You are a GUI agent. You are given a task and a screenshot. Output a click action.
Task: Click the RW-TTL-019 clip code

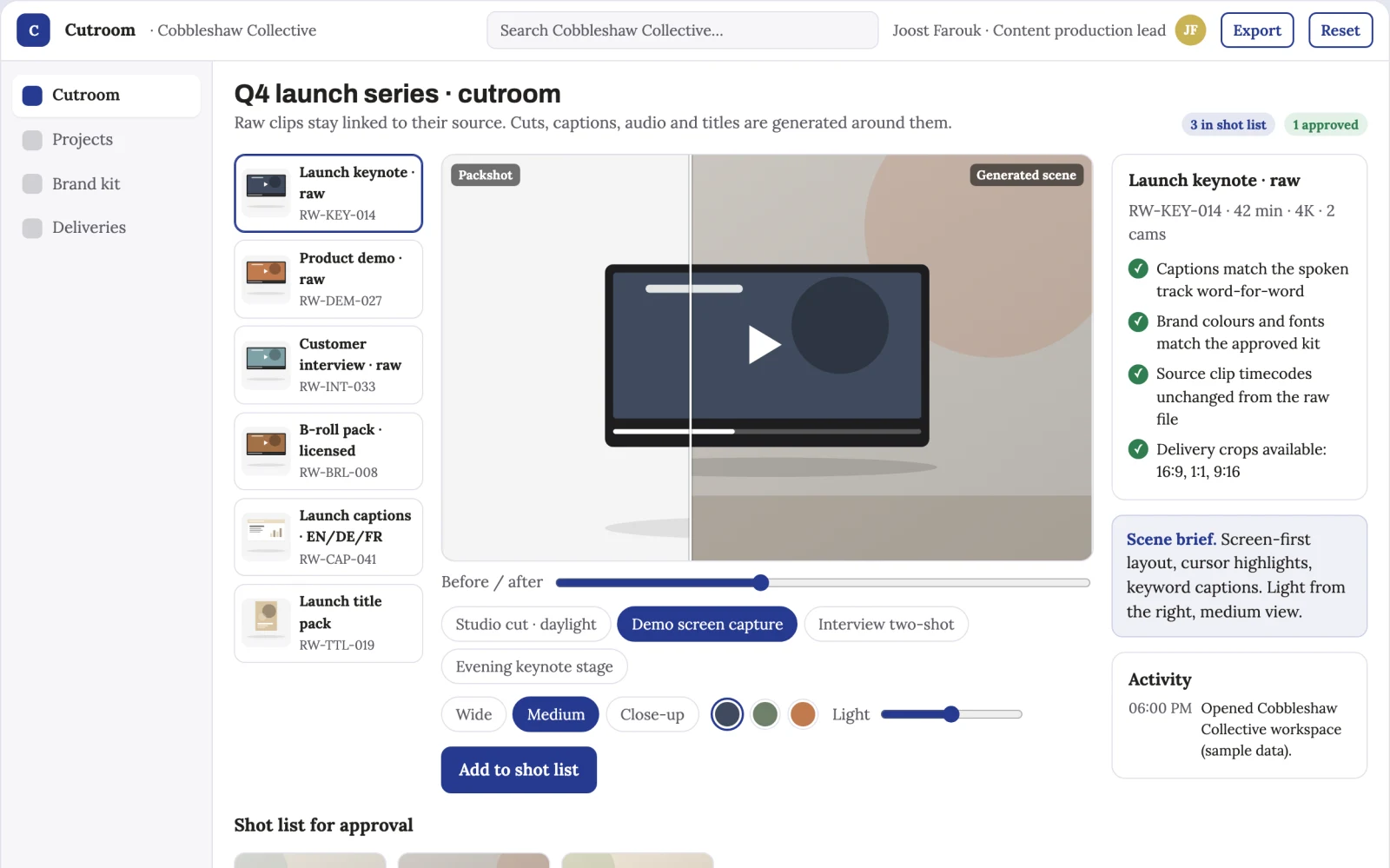337,645
